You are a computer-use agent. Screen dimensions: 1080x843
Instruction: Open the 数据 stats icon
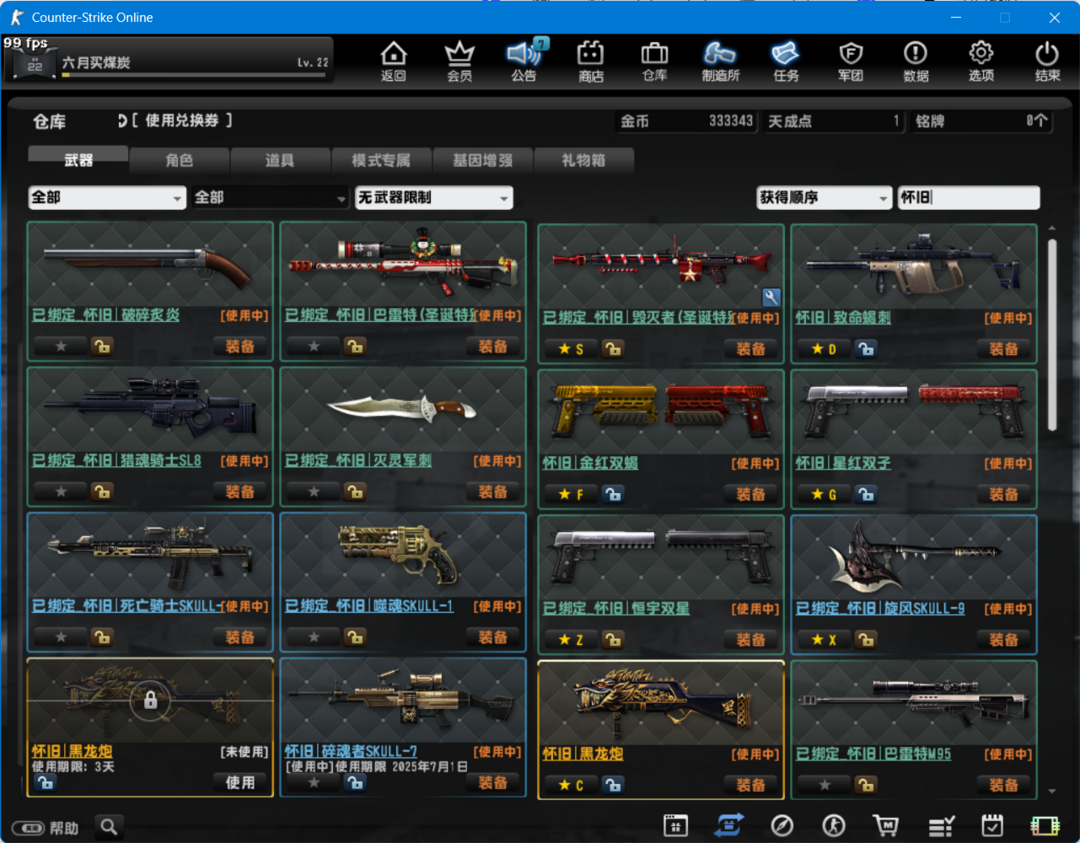(x=915, y=61)
